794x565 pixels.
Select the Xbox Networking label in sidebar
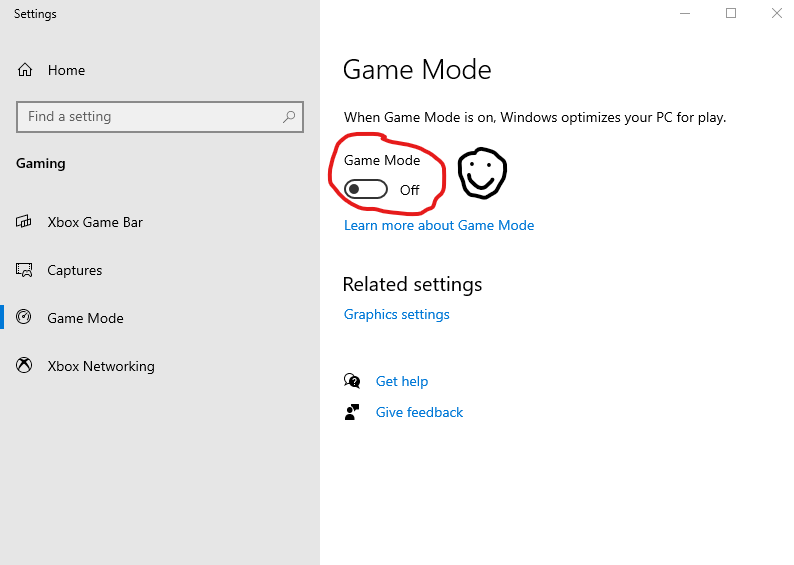(101, 366)
